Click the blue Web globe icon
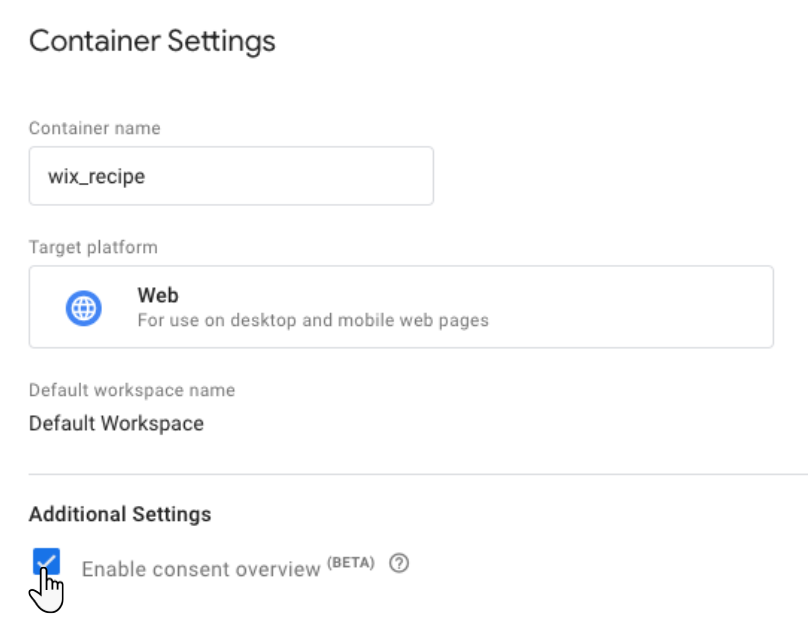This screenshot has height=618, width=808. click(83, 308)
